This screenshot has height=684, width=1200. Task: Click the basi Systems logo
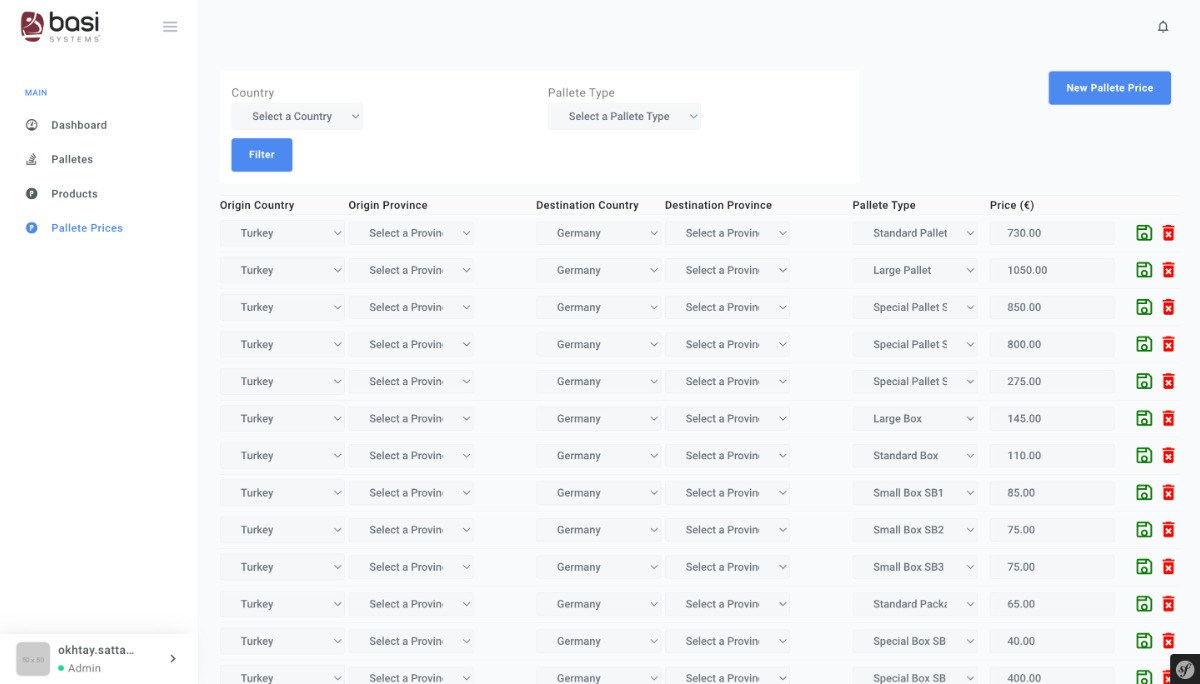pyautogui.click(x=61, y=26)
